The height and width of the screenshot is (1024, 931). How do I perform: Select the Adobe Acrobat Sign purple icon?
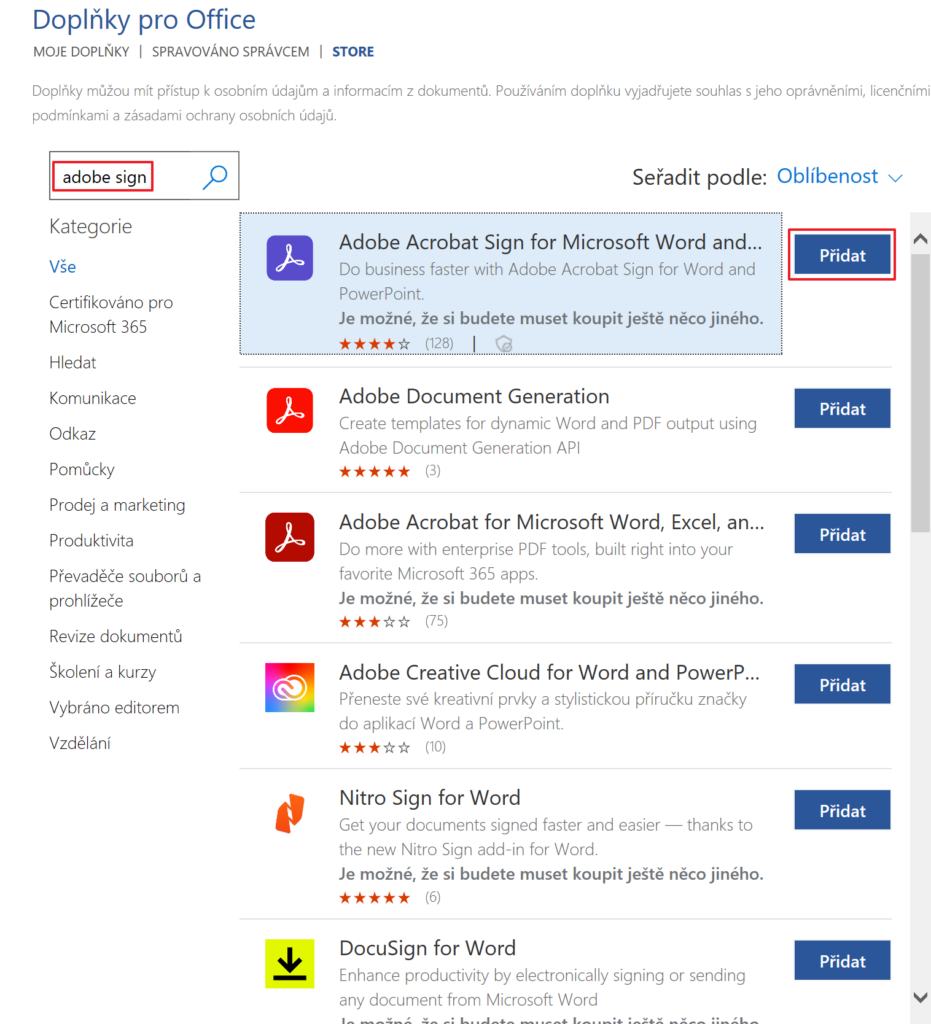[289, 258]
